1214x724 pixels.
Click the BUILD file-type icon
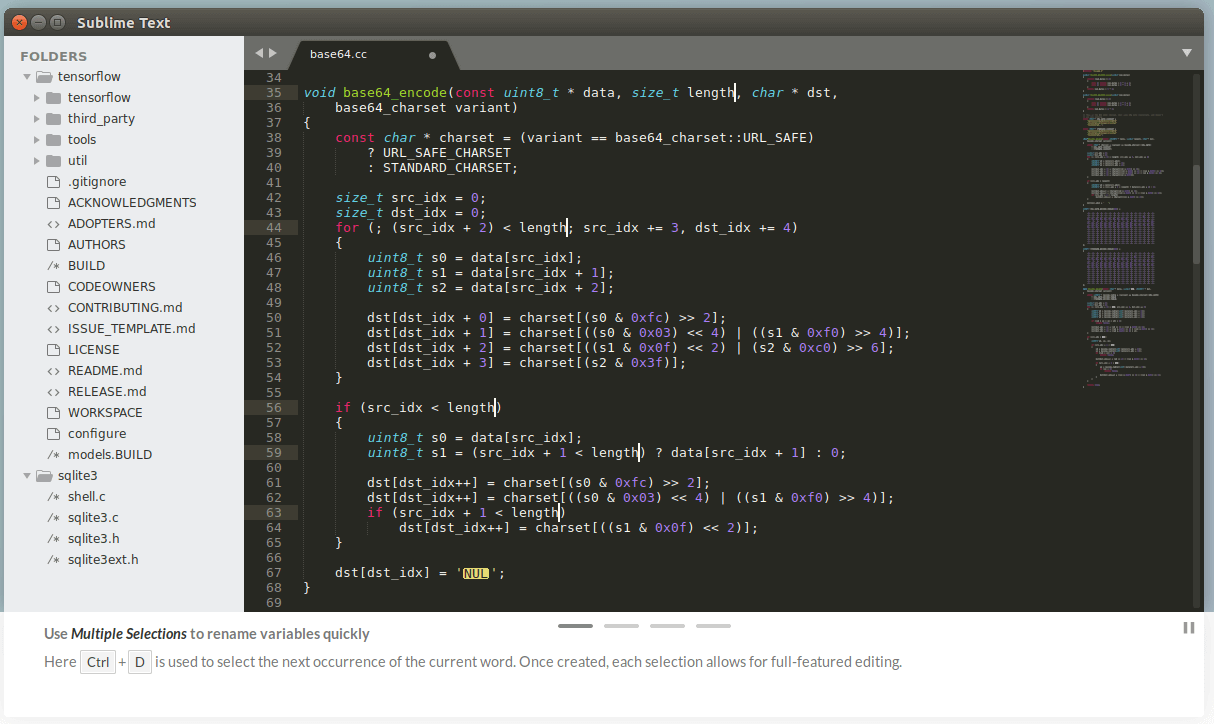click(52, 265)
